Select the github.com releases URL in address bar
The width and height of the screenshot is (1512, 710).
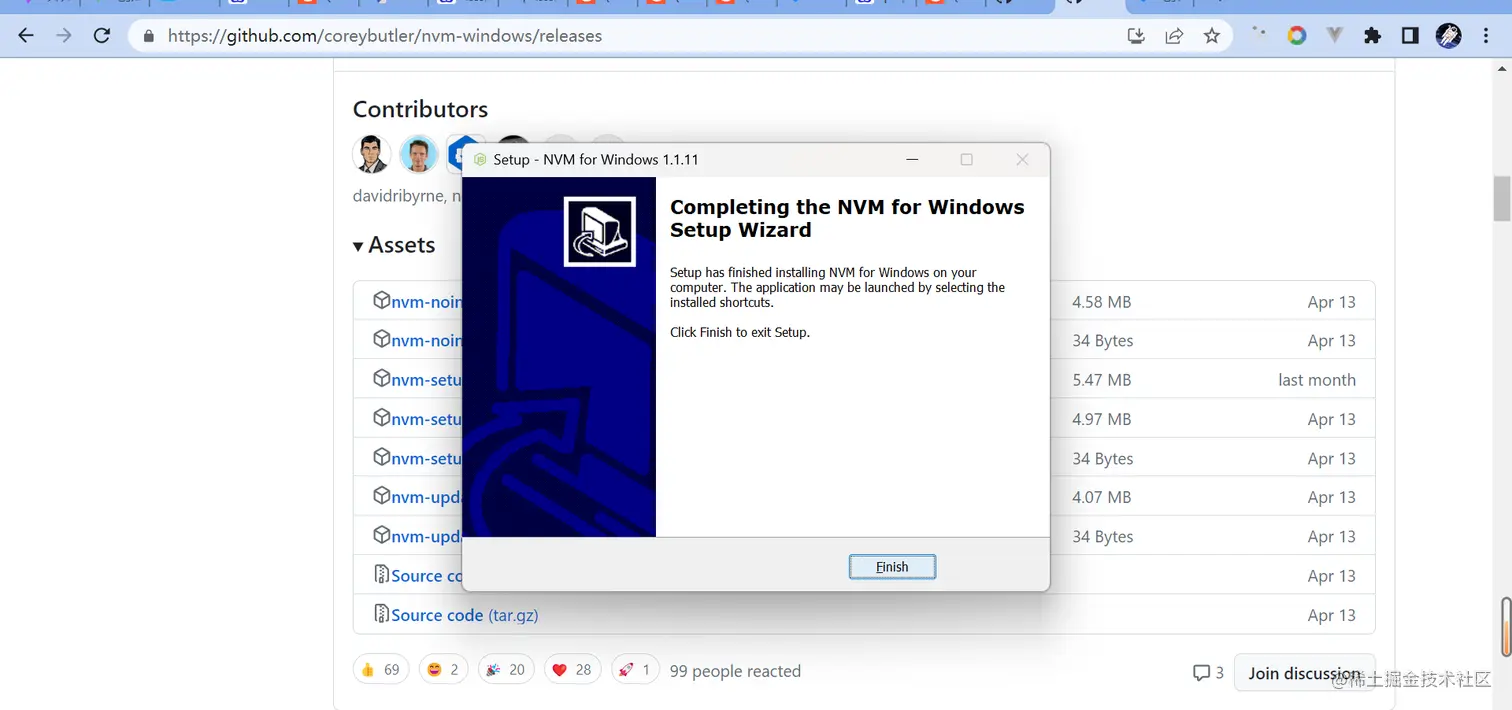click(385, 36)
